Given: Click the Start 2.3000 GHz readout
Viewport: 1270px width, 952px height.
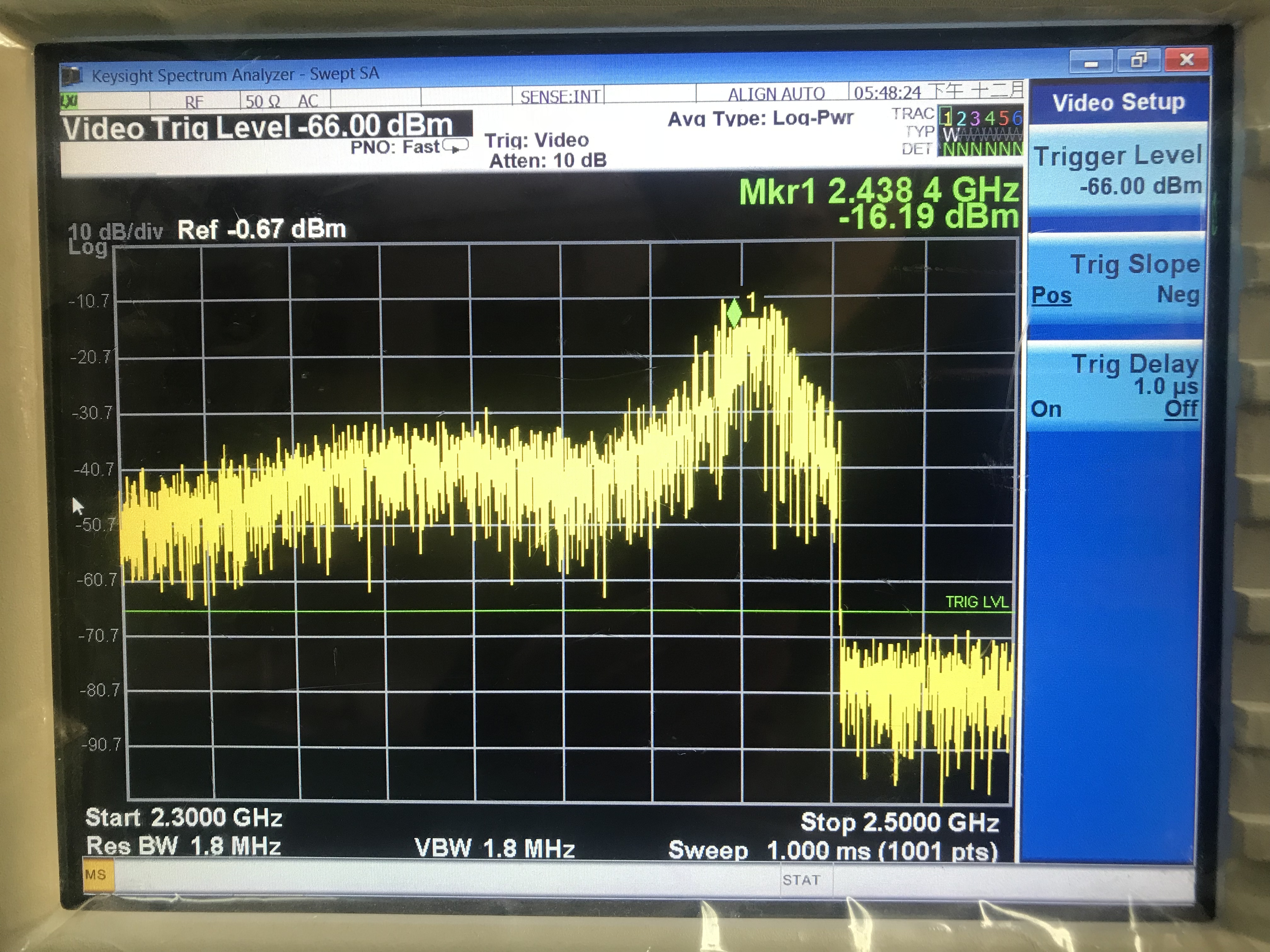Looking at the screenshot, I should 184,818.
